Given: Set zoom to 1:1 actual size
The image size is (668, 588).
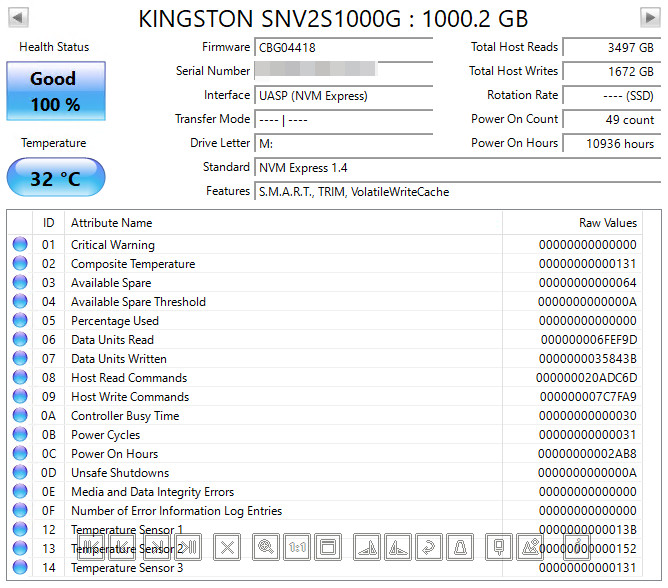Looking at the screenshot, I should (x=297, y=547).
